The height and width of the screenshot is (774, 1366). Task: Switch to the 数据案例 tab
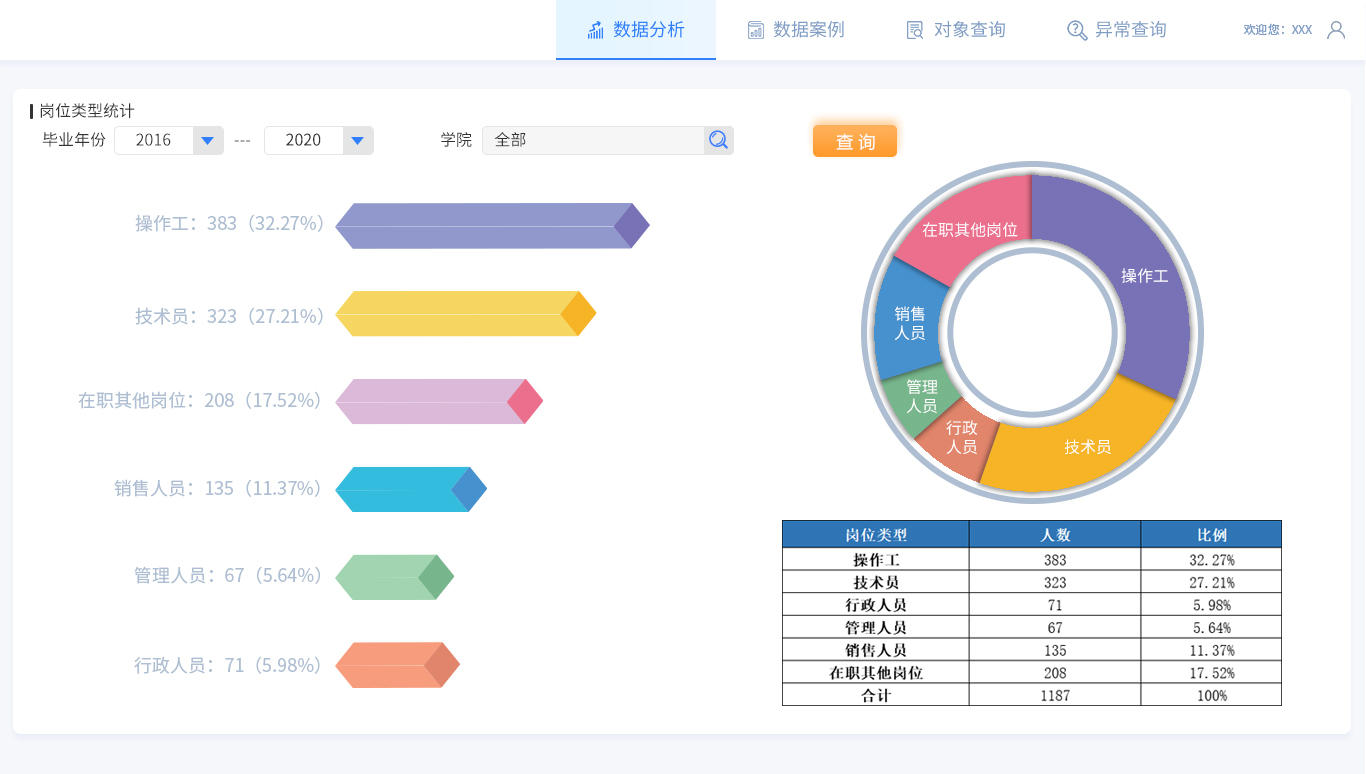pos(796,30)
